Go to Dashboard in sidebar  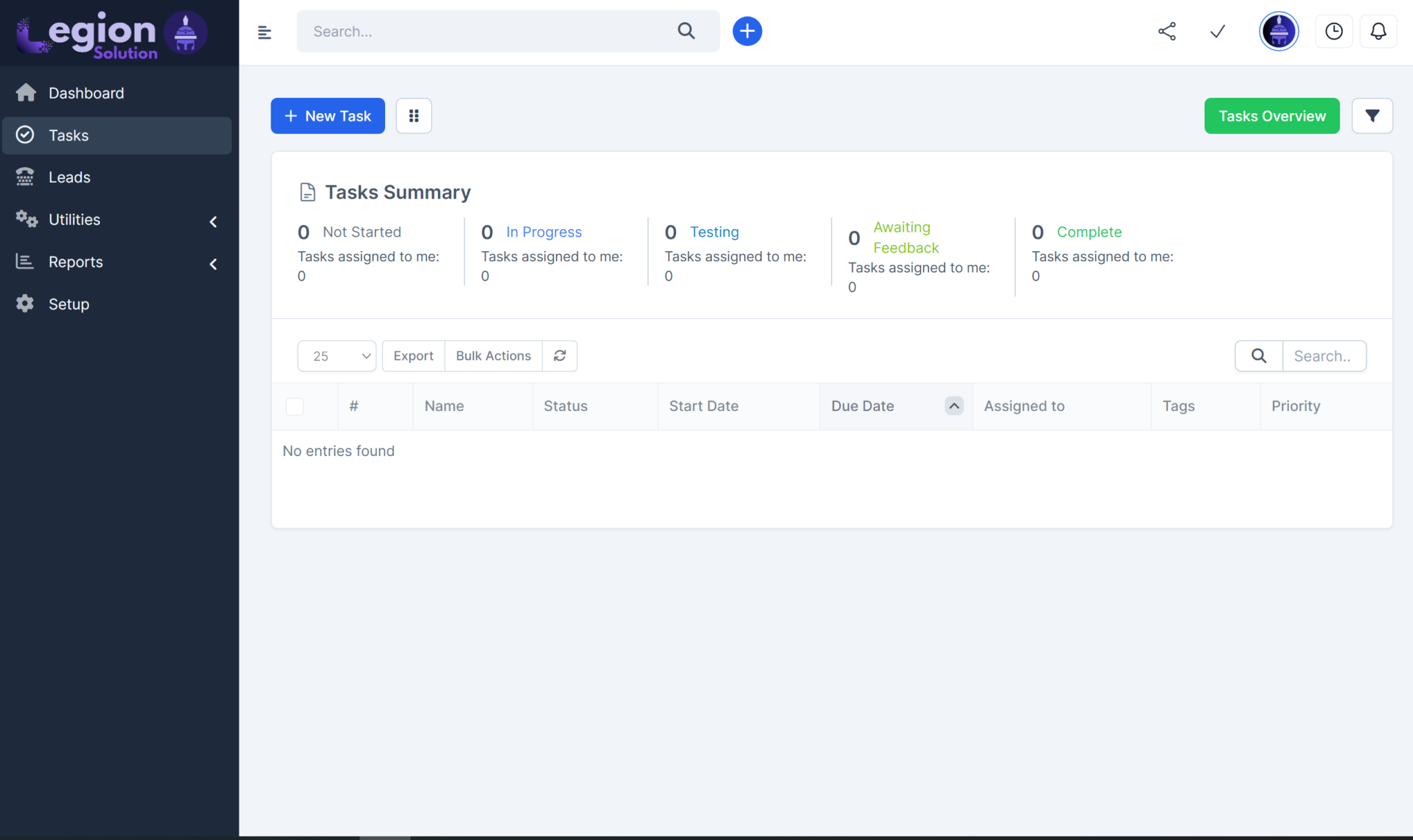tap(86, 93)
